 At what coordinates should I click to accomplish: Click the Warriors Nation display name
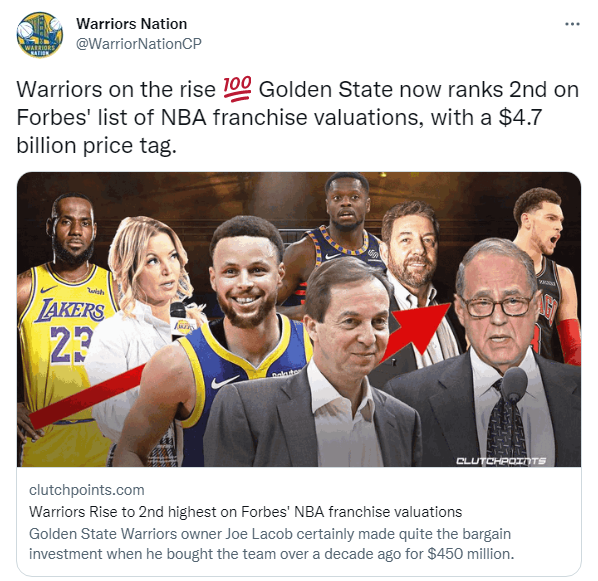click(132, 24)
